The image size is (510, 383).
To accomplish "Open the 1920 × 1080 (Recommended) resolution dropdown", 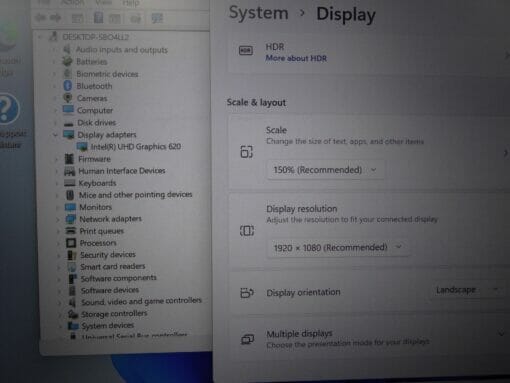I will point(338,248).
